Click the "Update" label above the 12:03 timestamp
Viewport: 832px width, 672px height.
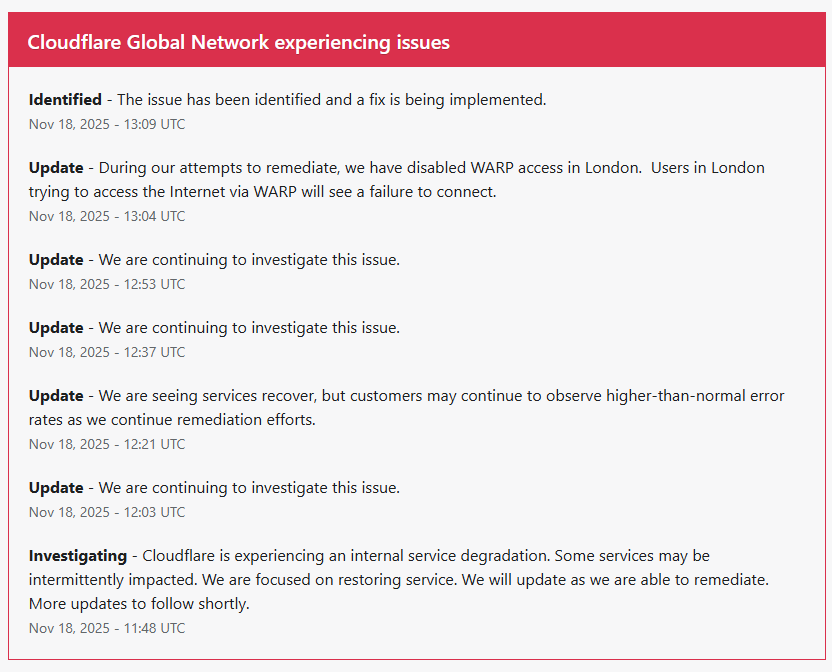tap(56, 488)
